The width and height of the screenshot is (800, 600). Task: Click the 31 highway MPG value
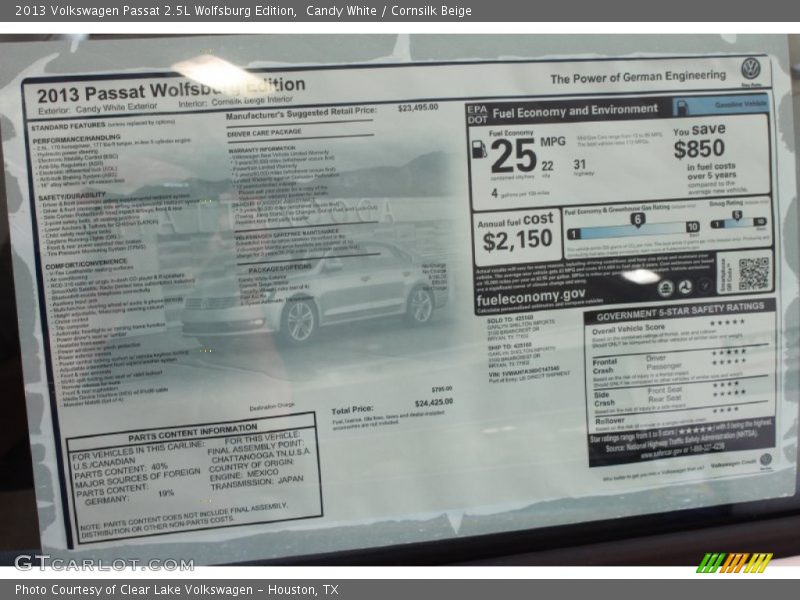coord(580,164)
